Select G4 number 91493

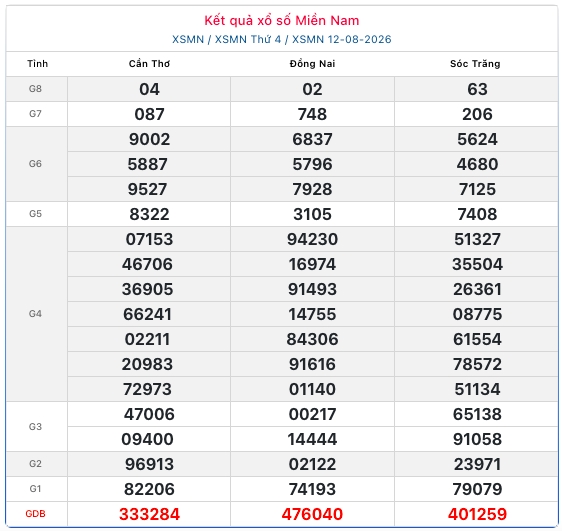[x=312, y=289]
